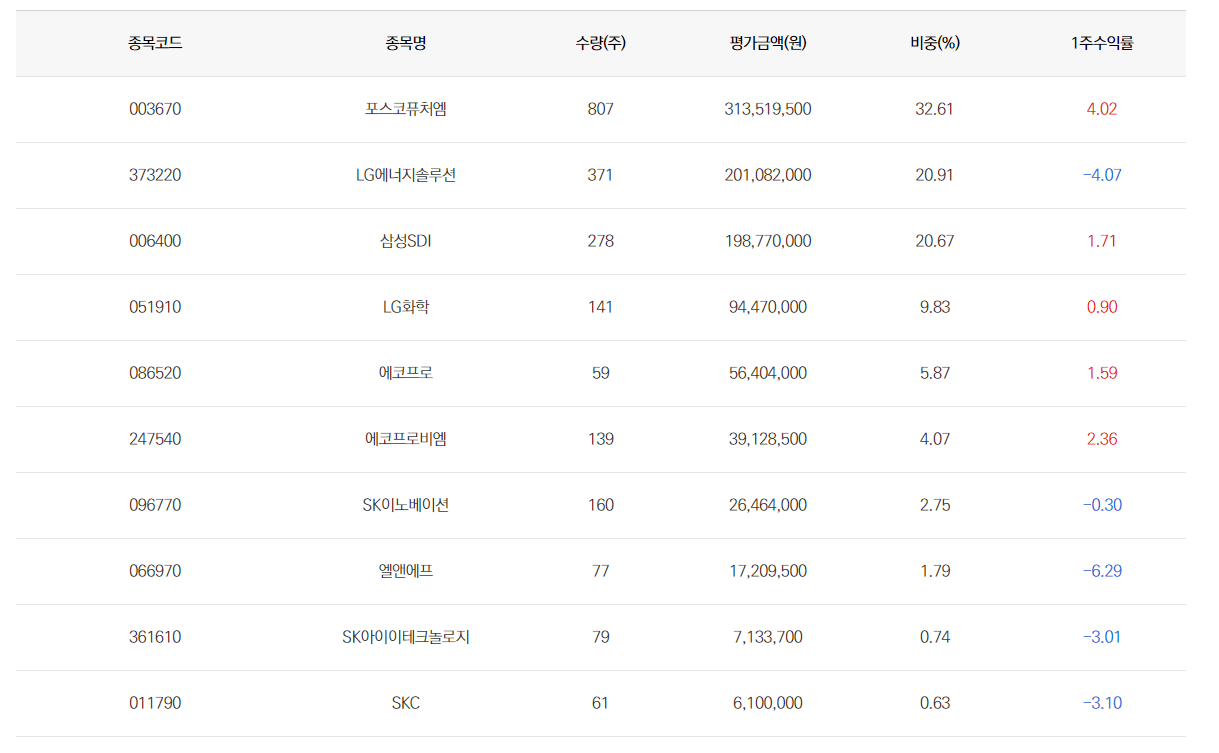Viewport: 1219px width, 753px height.
Task: Select stock code 247540
Action: [x=155, y=439]
